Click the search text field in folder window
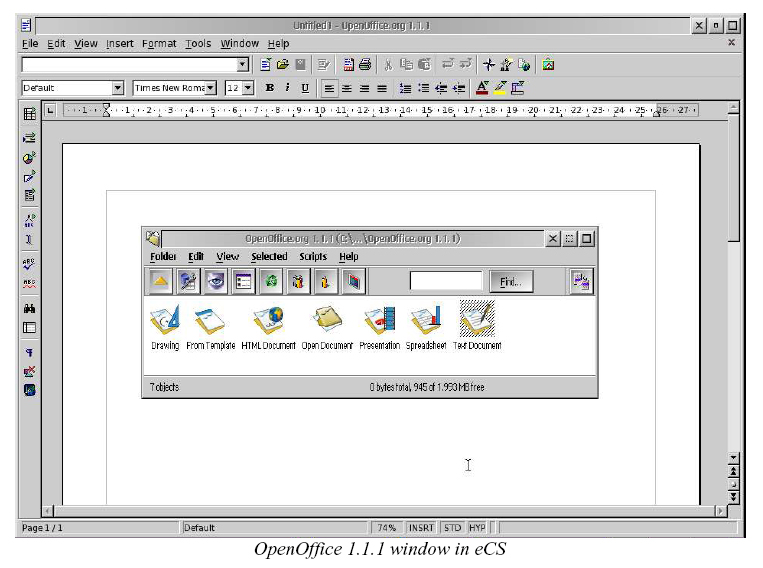Image resolution: width=763 pixels, height=568 pixels. click(446, 281)
